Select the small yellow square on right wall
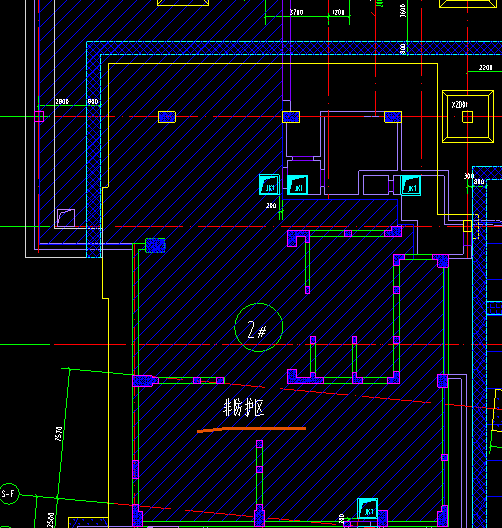502x528 pixels. (x=468, y=226)
